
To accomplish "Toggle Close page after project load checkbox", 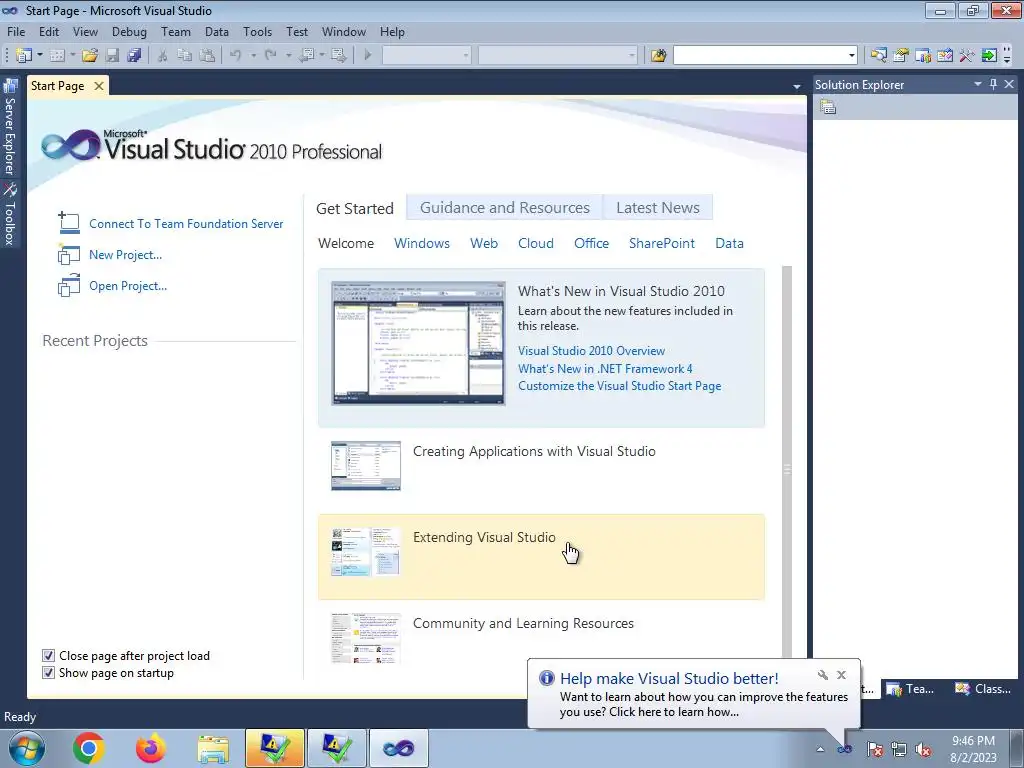I will click(x=48, y=656).
